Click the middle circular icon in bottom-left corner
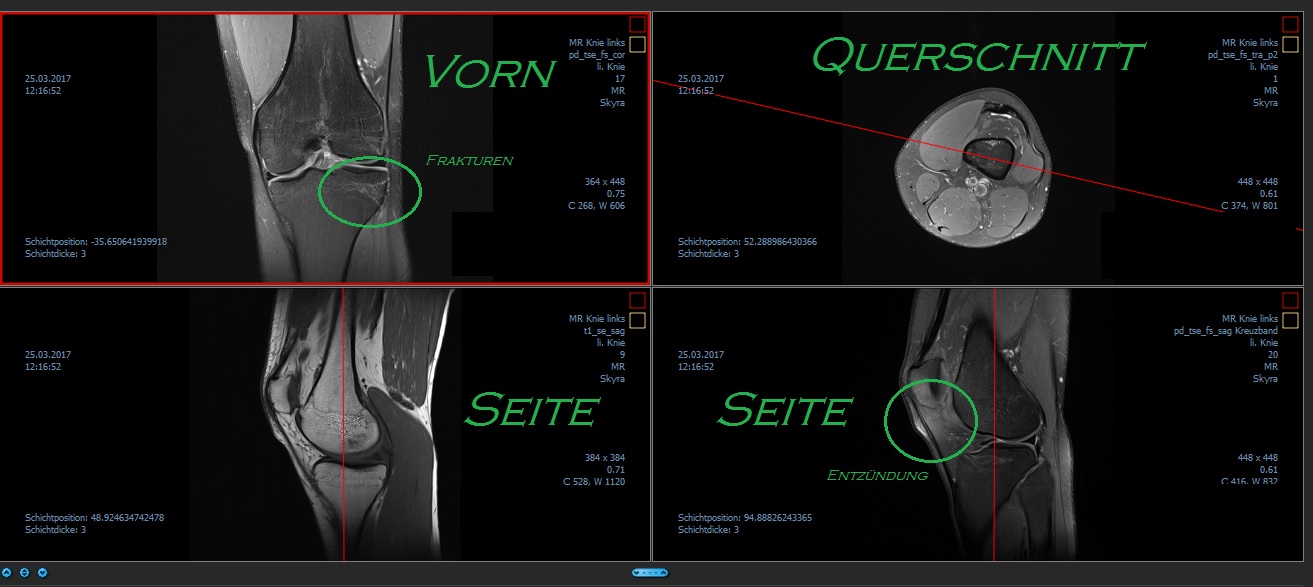 pos(25,573)
